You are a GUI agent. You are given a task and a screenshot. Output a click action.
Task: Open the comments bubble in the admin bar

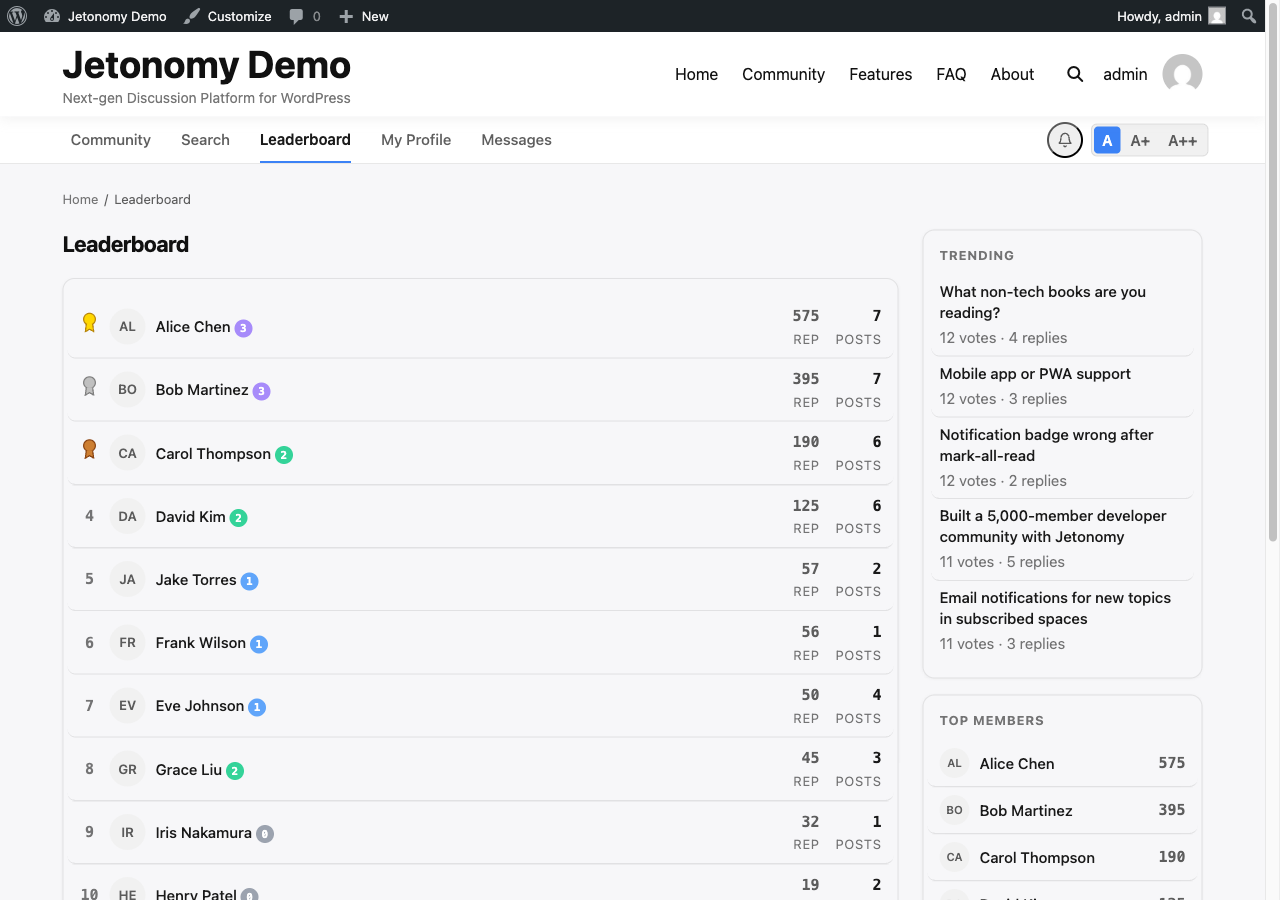point(295,15)
